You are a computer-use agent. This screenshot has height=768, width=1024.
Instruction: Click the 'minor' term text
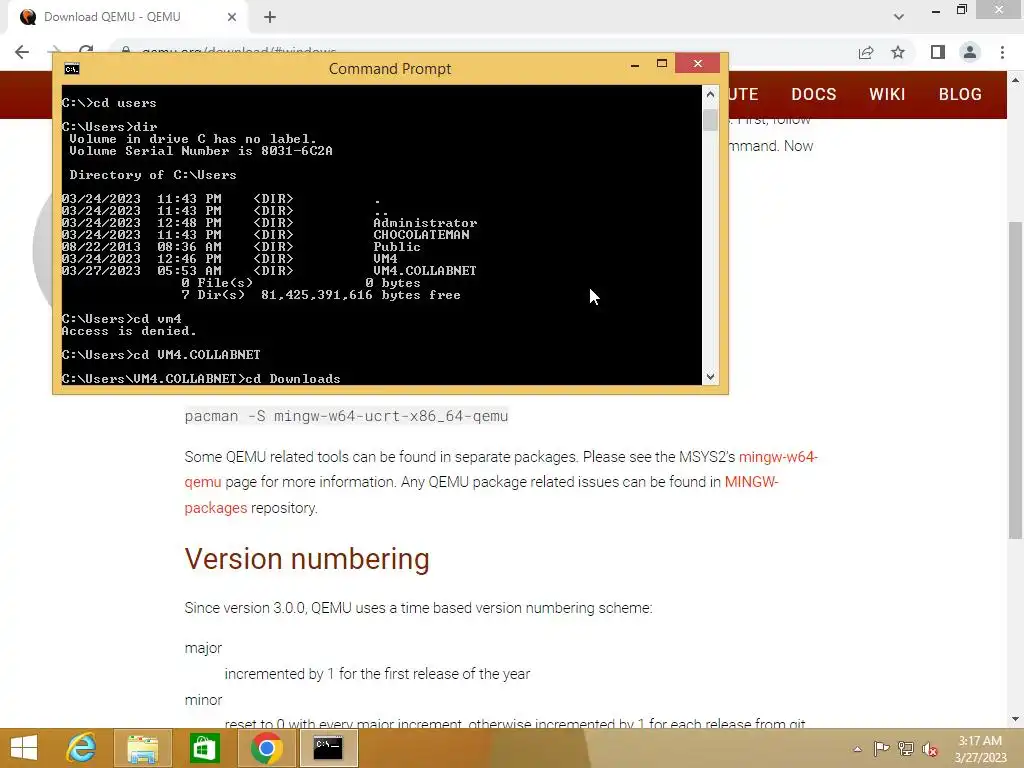(203, 700)
